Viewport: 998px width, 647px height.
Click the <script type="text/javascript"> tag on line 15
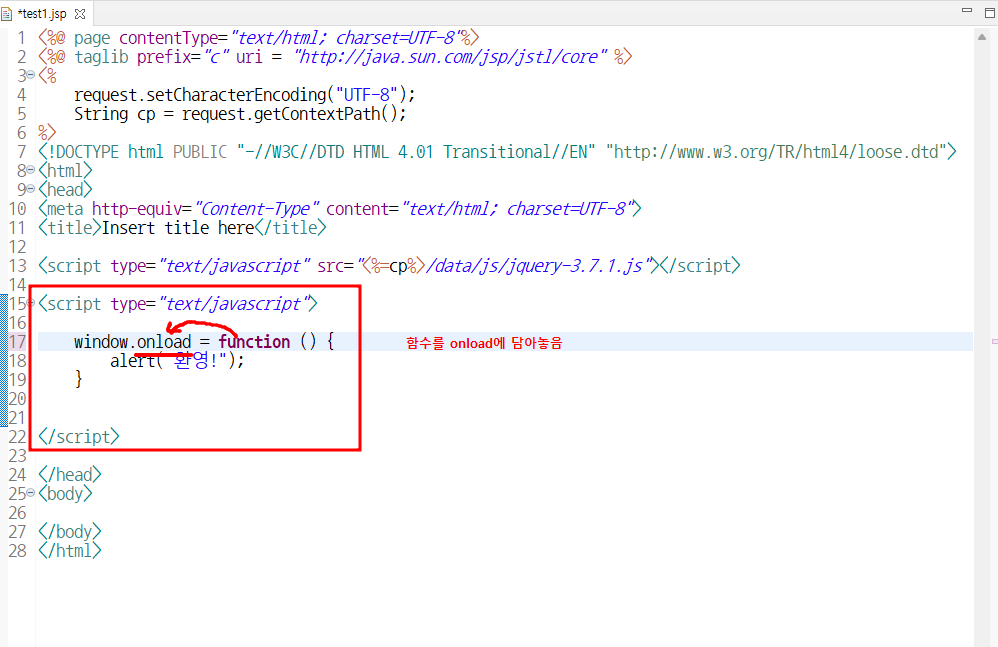[178, 303]
